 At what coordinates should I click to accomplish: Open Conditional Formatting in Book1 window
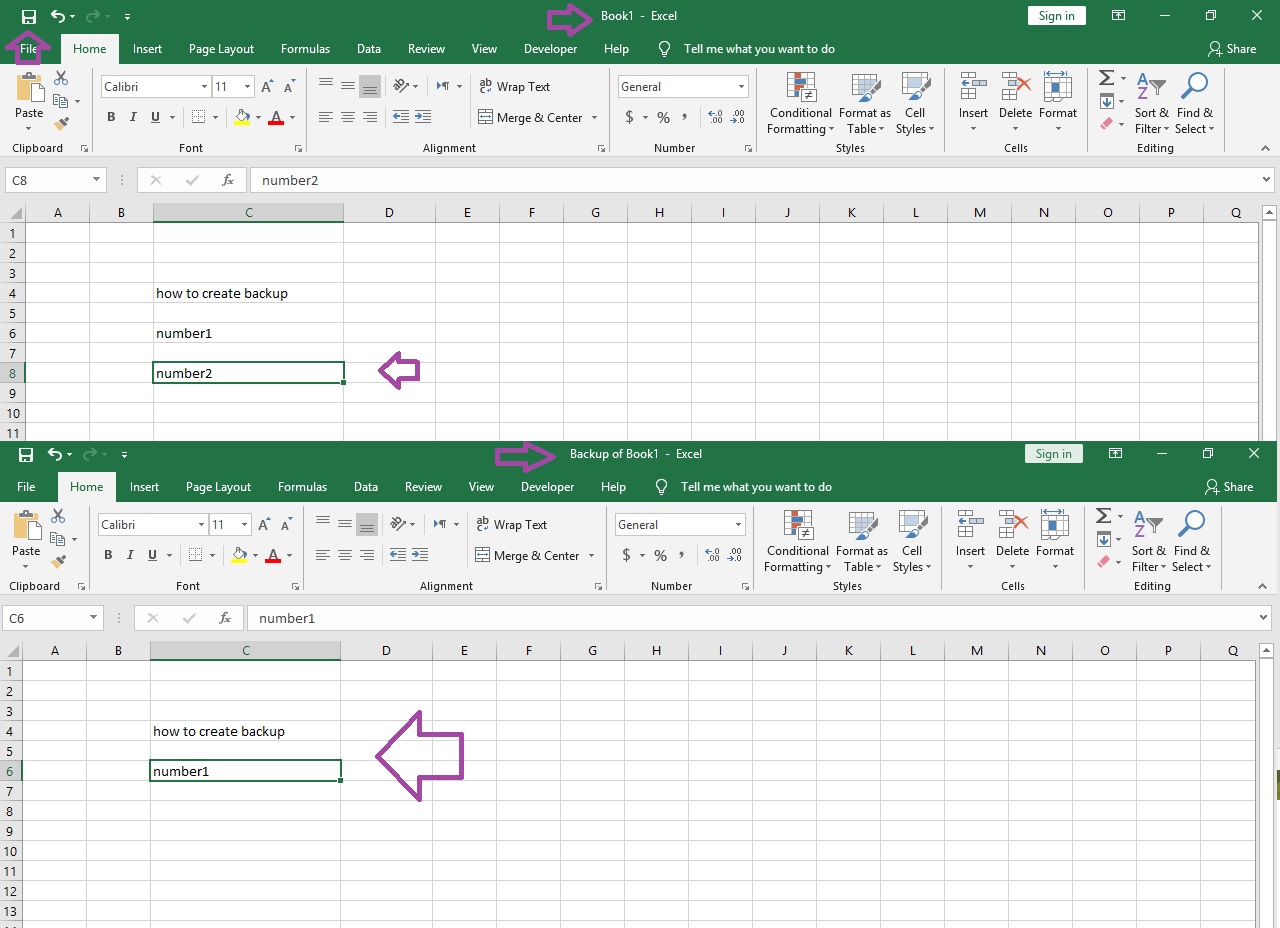click(800, 103)
